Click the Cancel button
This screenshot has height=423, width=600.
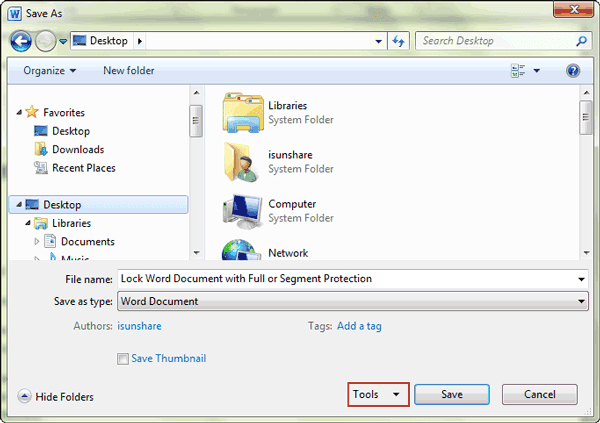pyautogui.click(x=540, y=395)
